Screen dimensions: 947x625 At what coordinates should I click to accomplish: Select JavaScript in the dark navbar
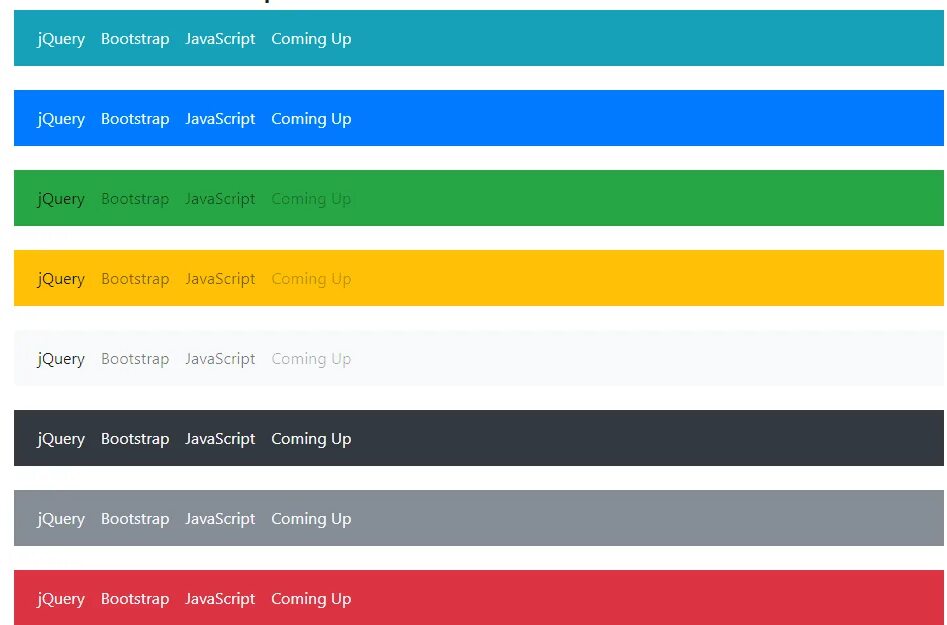(x=220, y=440)
